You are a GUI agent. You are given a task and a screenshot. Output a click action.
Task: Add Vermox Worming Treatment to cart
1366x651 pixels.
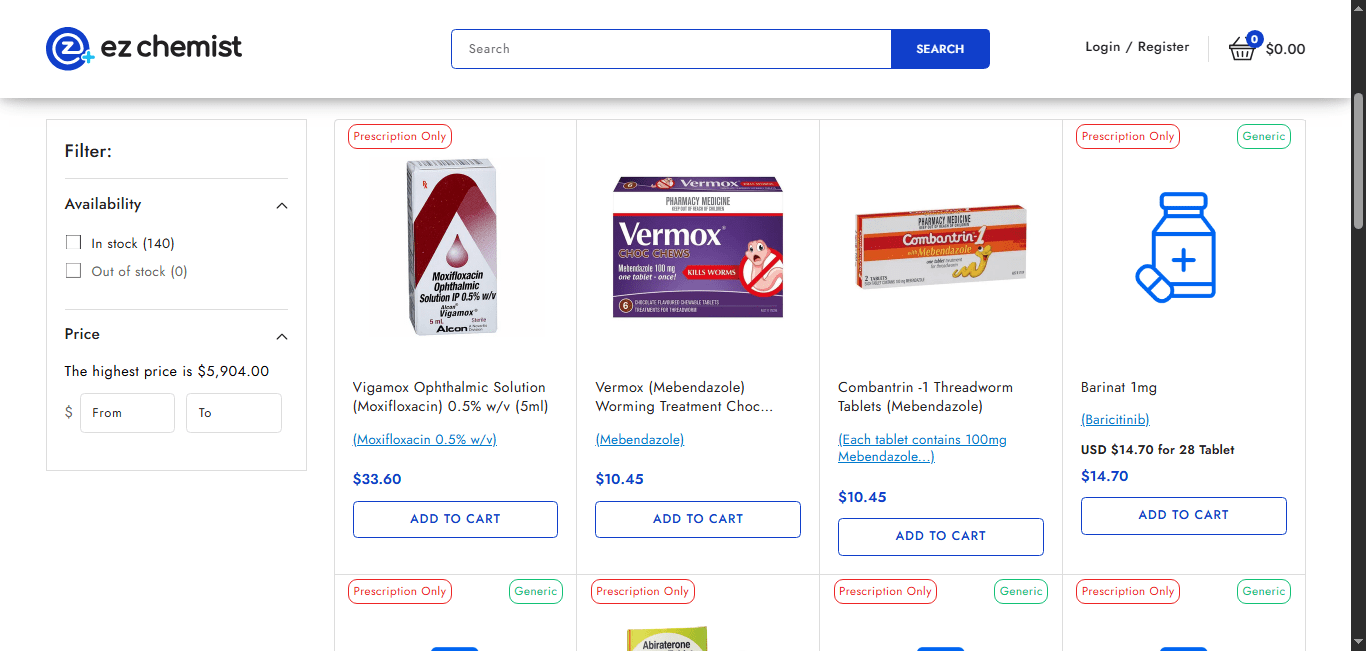[698, 519]
